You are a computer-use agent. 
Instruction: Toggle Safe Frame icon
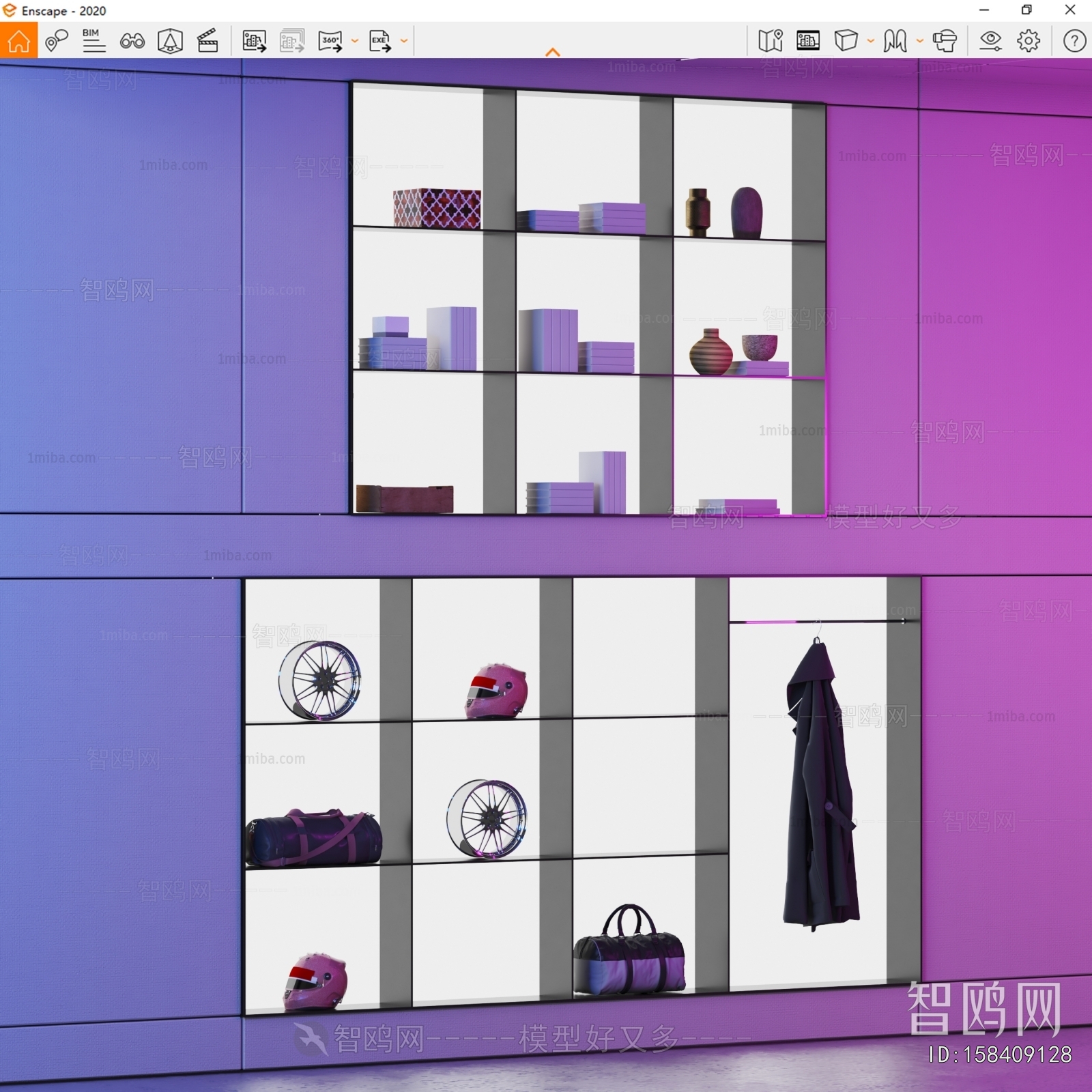coord(170,41)
